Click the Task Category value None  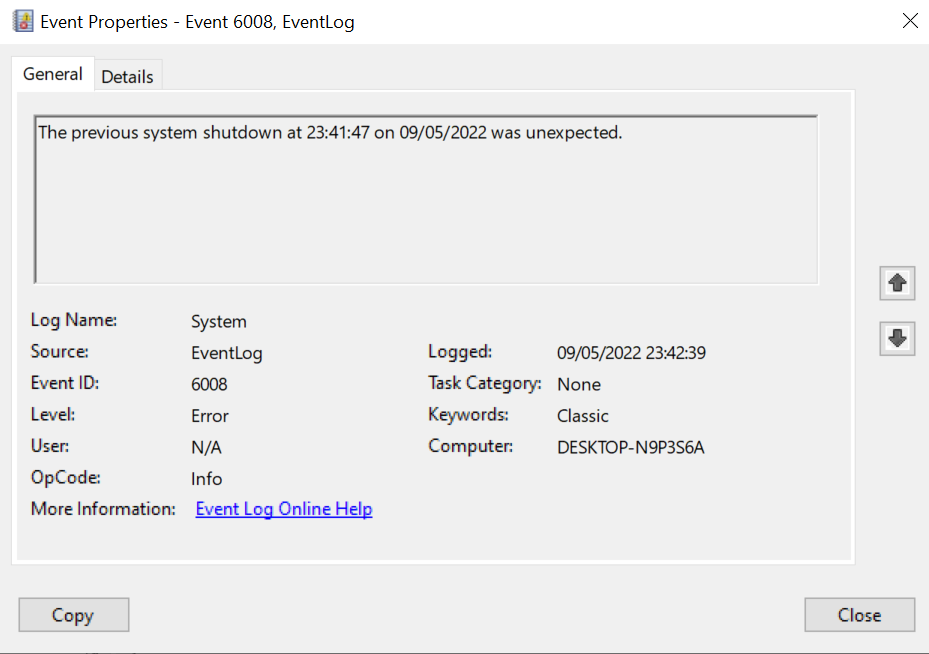click(x=579, y=384)
